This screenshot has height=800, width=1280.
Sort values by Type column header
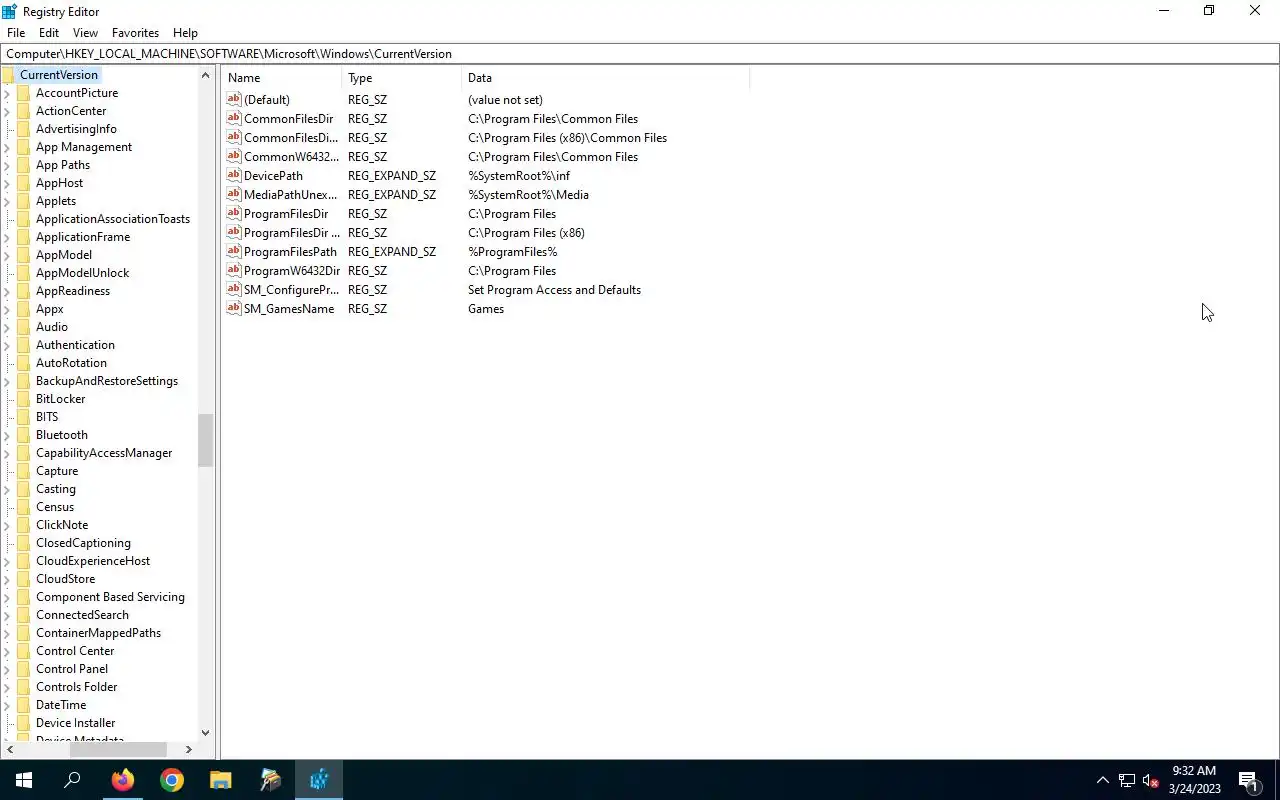point(402,78)
